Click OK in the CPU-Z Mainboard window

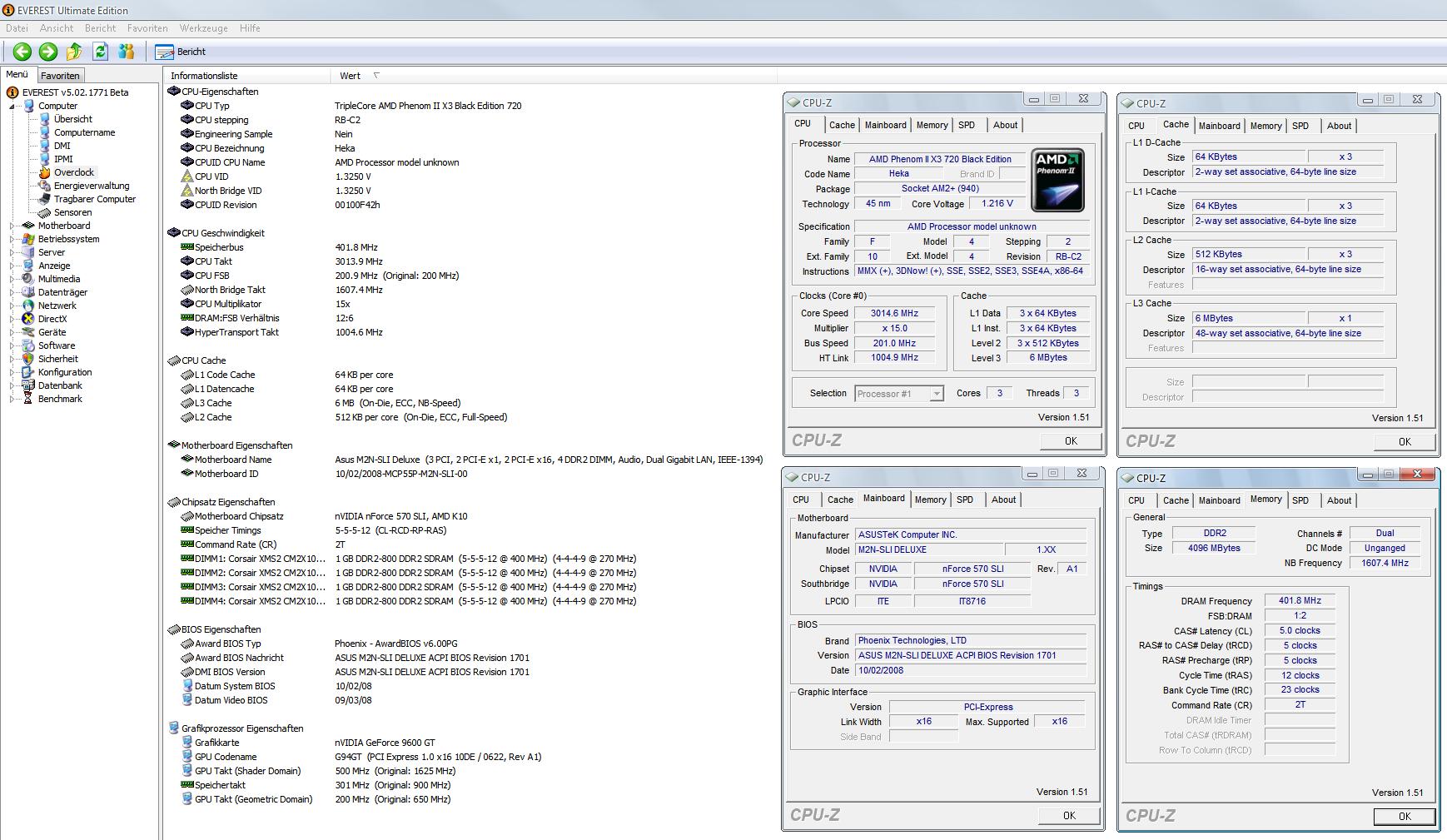[1069, 816]
